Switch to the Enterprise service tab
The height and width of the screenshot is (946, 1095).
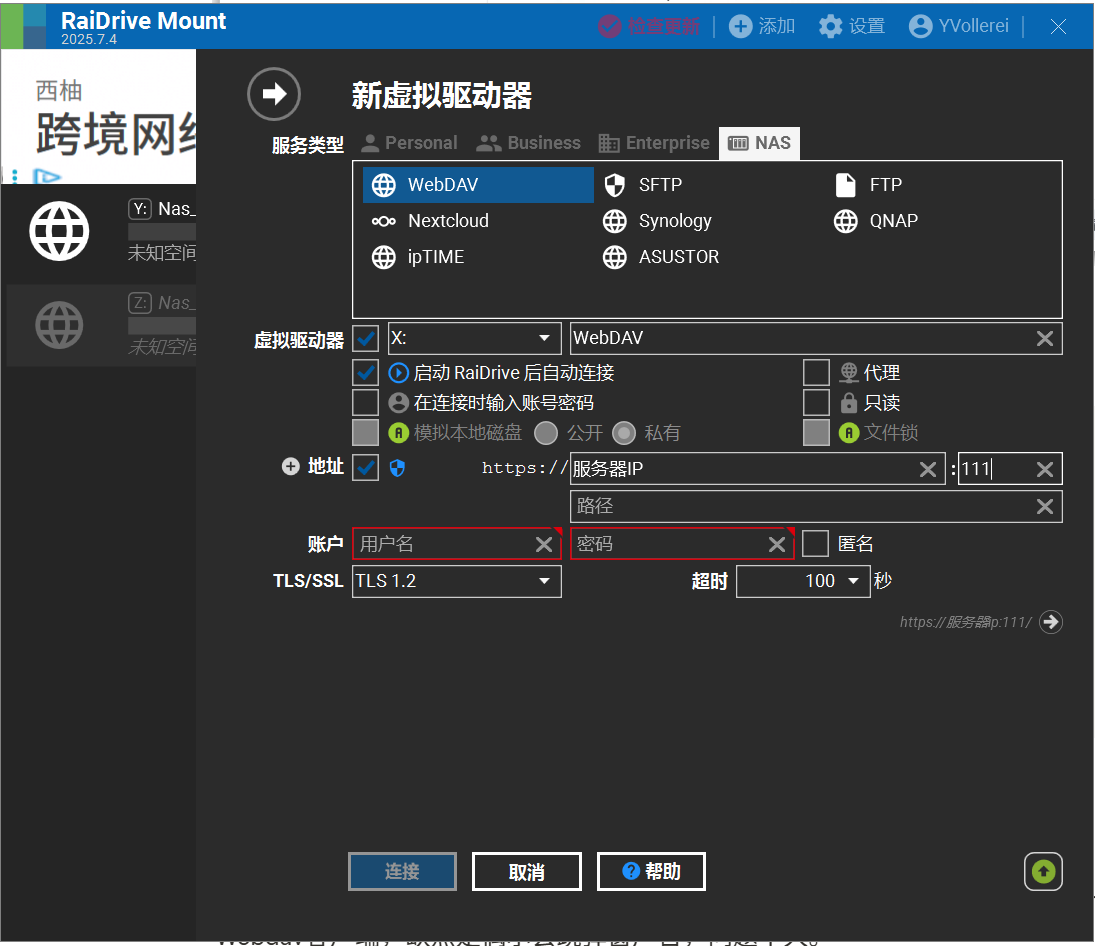pyautogui.click(x=654, y=143)
